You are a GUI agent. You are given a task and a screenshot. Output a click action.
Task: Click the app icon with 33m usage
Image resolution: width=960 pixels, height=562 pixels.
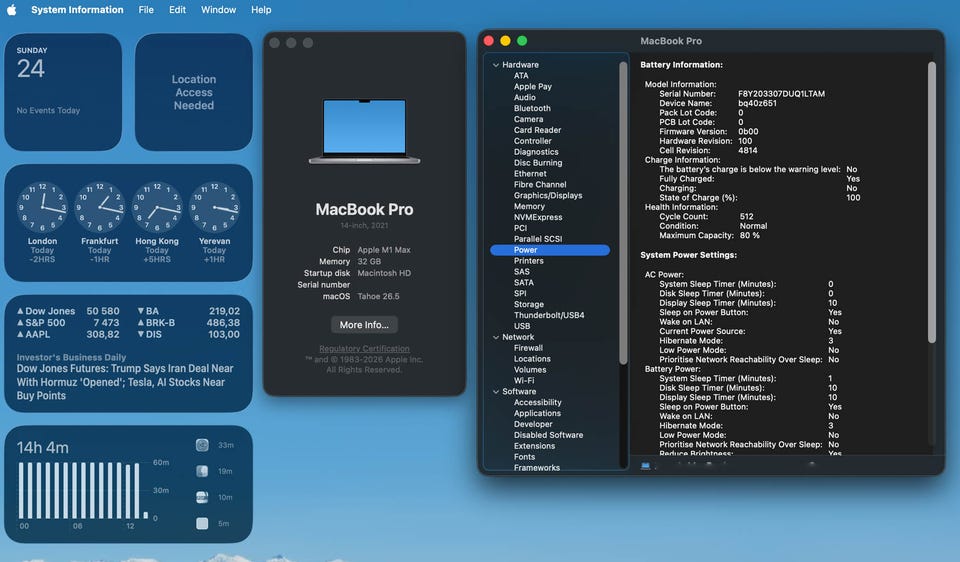click(202, 445)
